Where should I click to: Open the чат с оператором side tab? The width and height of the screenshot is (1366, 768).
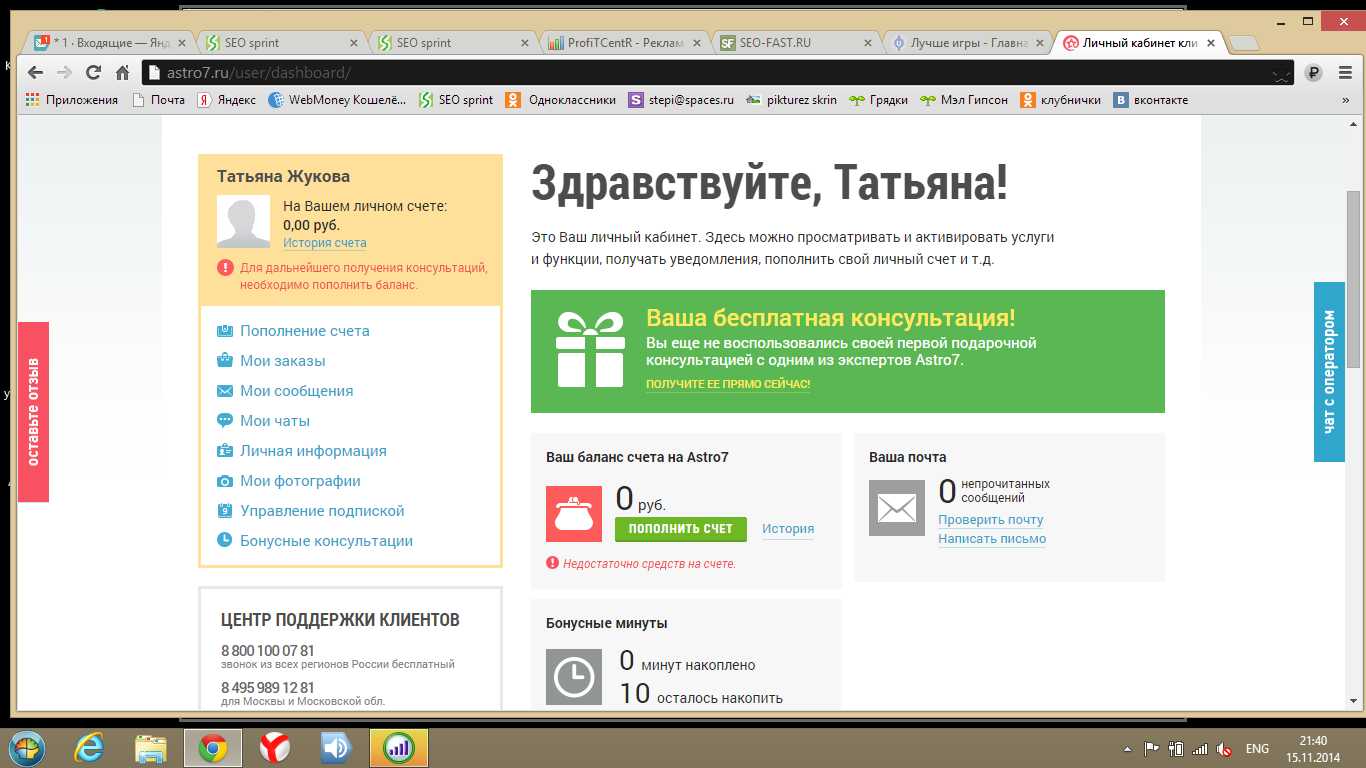point(1329,372)
